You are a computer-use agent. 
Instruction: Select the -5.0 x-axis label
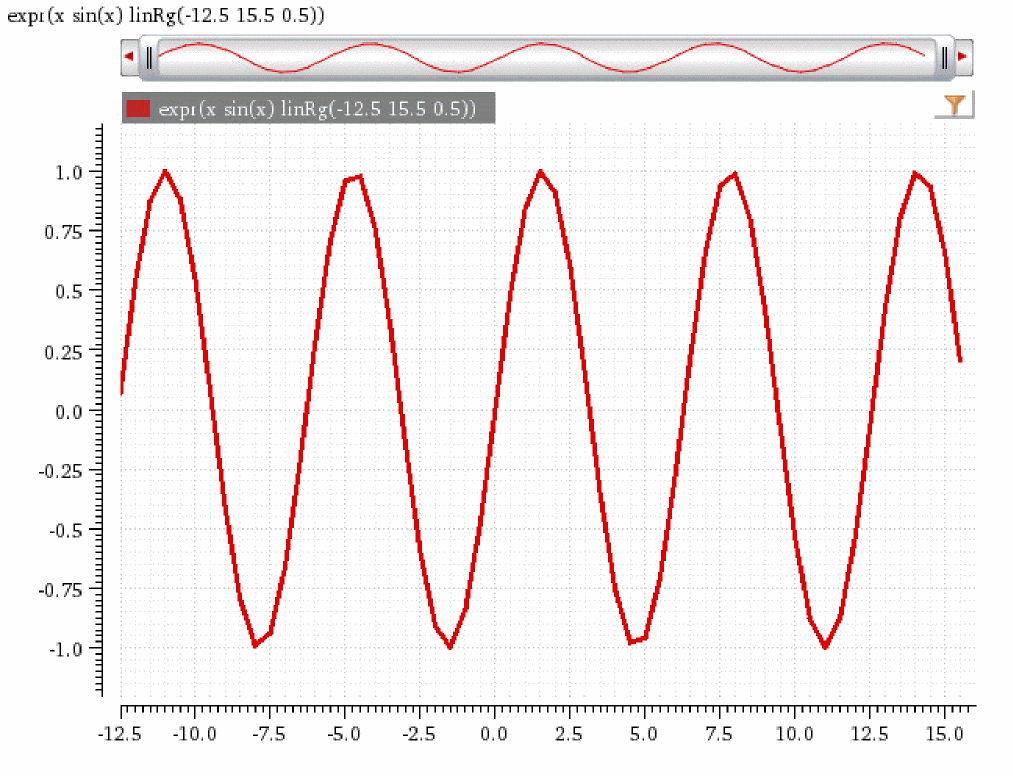344,735
